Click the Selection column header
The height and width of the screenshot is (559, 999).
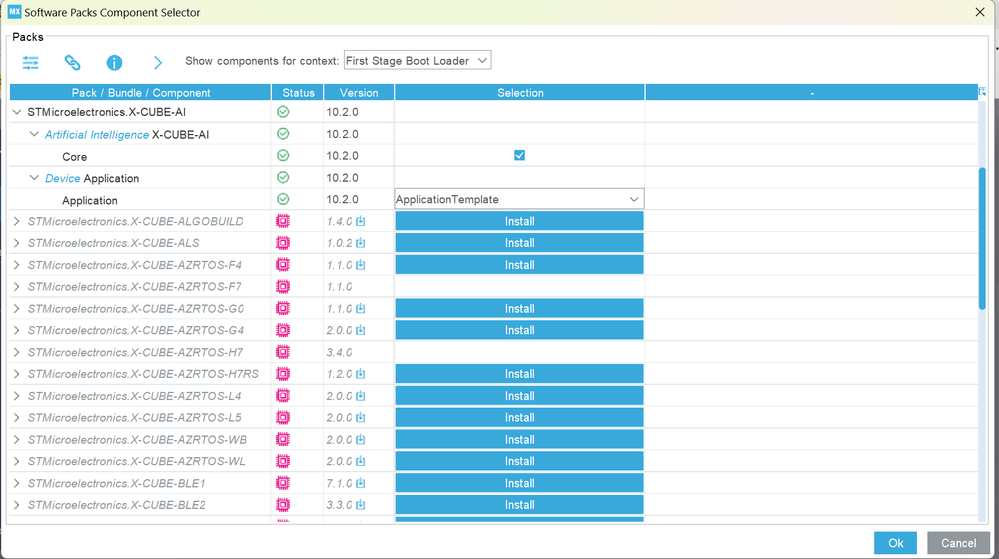520,92
